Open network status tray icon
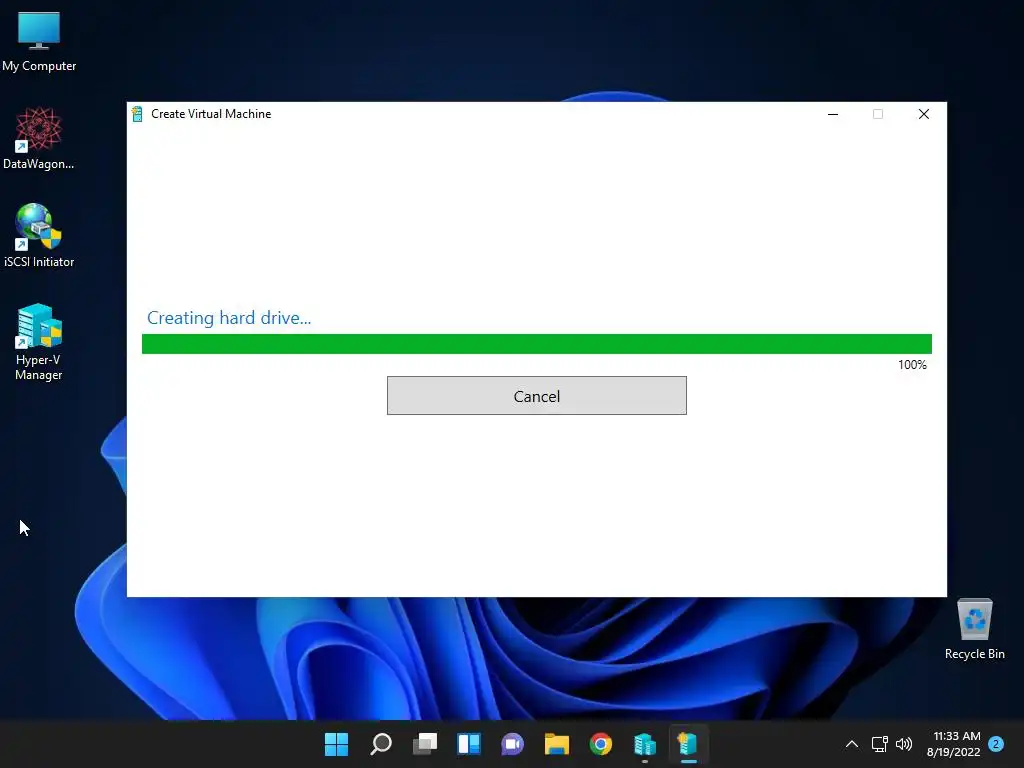The height and width of the screenshot is (768, 1024). pos(880,744)
